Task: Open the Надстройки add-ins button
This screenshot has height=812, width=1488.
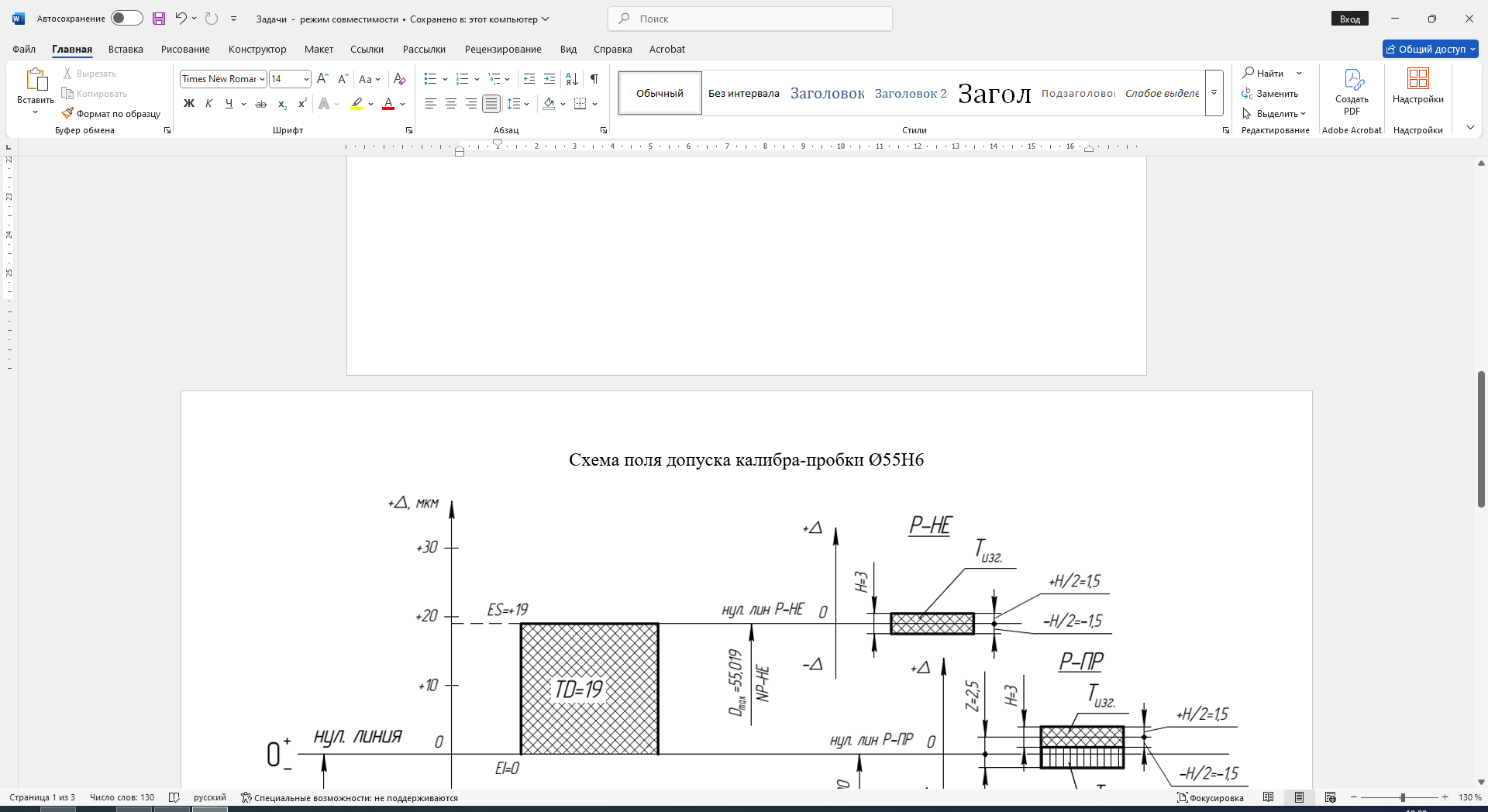Action: pyautogui.click(x=1417, y=87)
